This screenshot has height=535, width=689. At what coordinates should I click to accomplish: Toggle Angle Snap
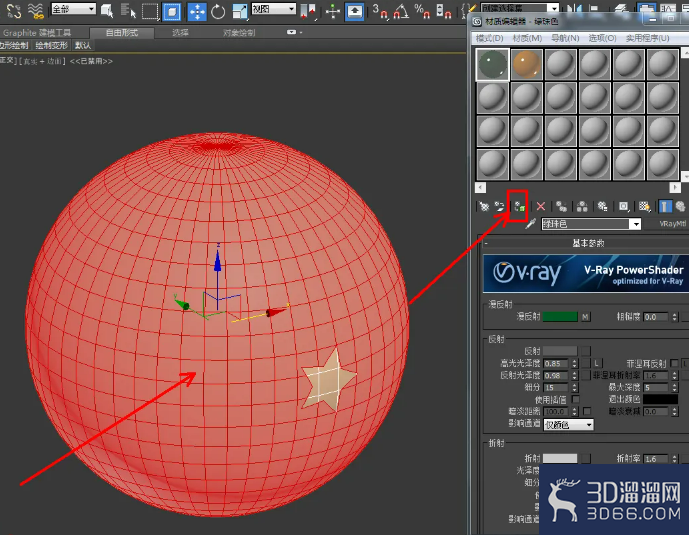pyautogui.click(x=401, y=11)
